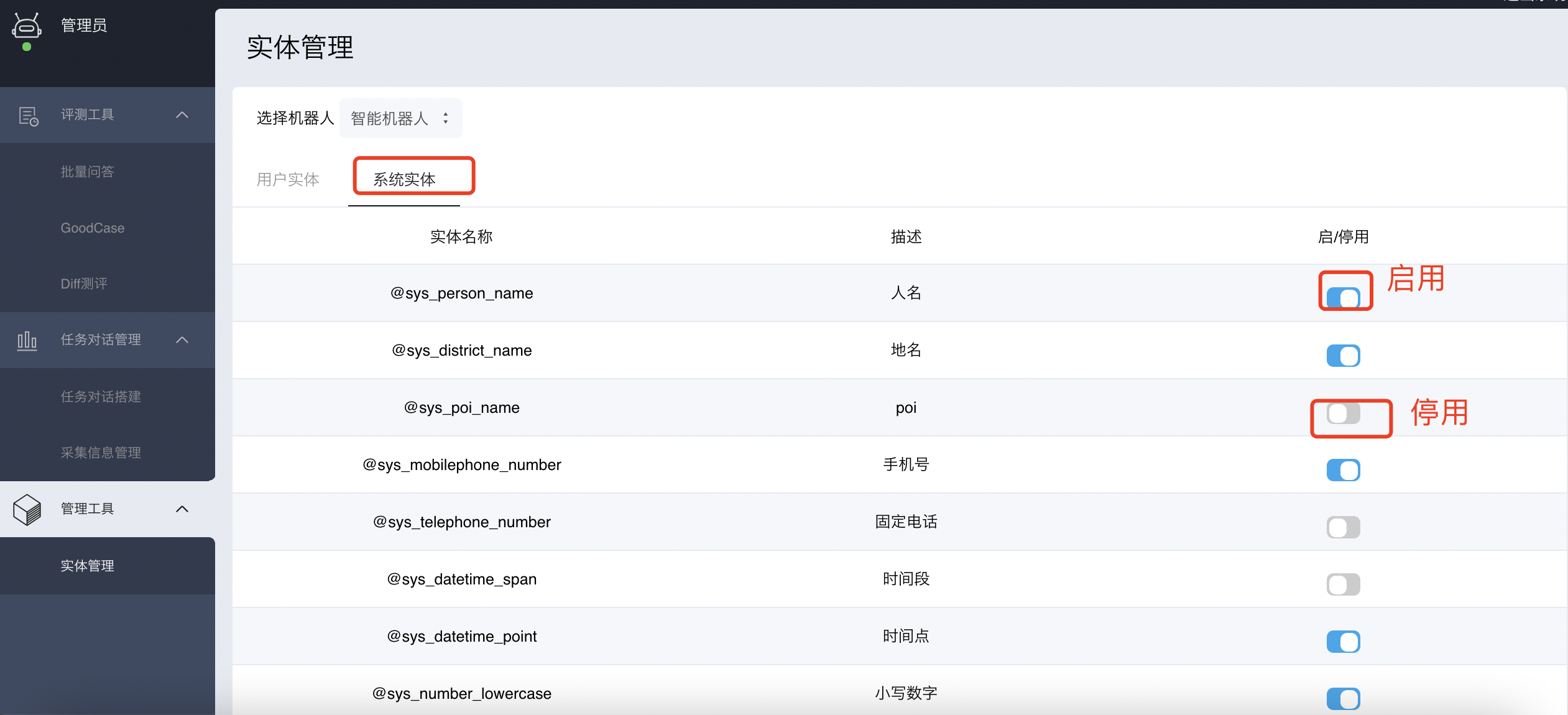Click the 管理工具 cube icon
This screenshot has width=1568, height=715.
(x=27, y=509)
